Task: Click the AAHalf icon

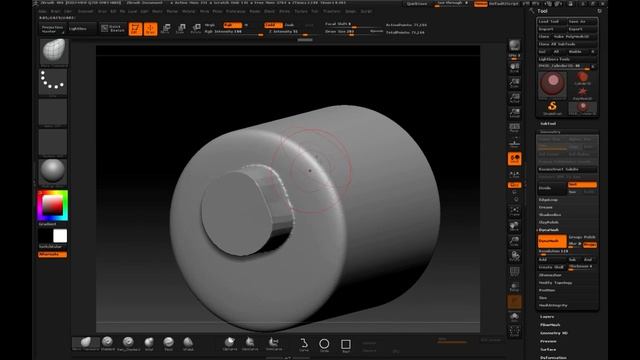Action: coord(515,113)
